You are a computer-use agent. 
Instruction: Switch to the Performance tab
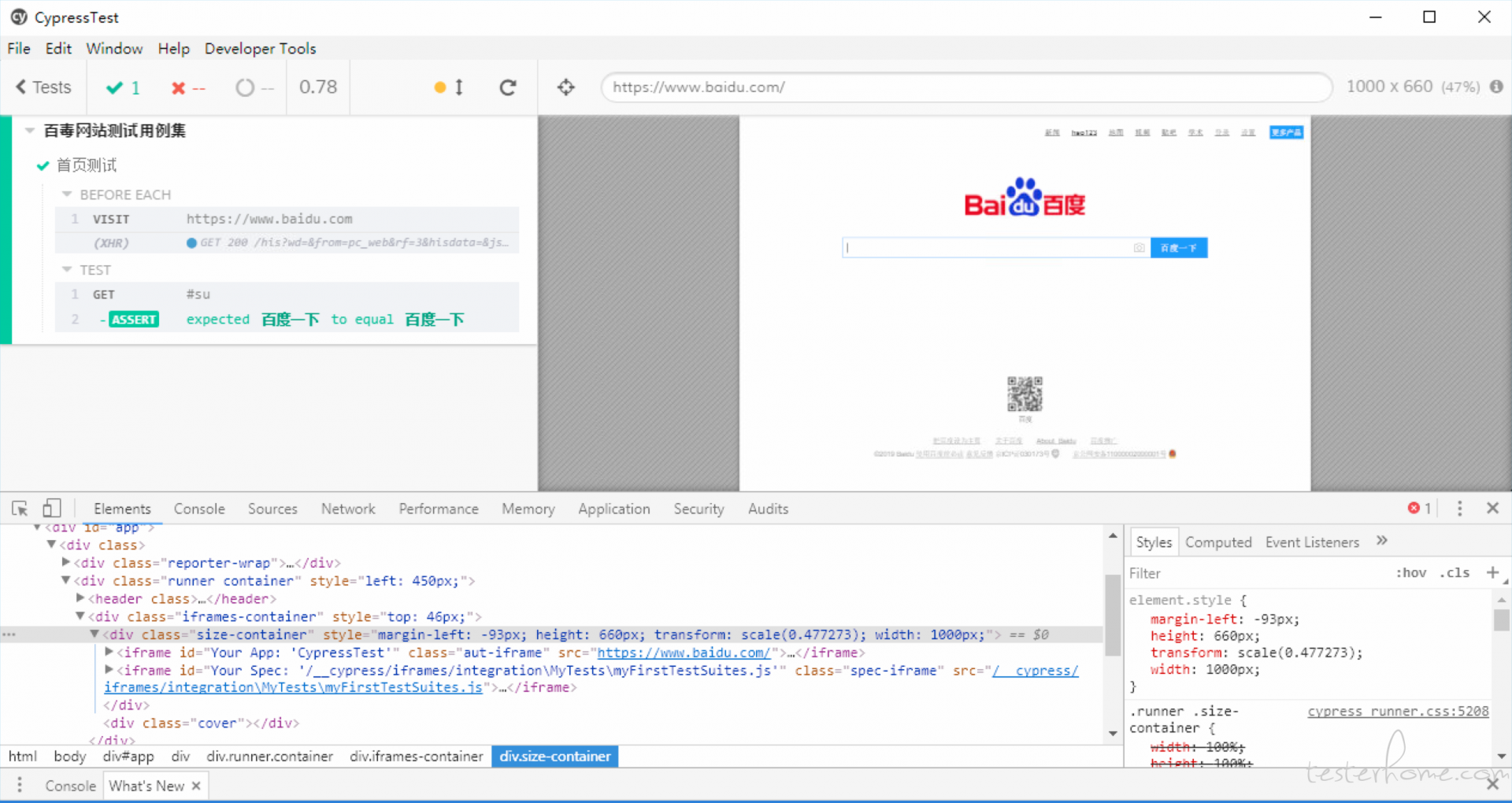pos(439,509)
